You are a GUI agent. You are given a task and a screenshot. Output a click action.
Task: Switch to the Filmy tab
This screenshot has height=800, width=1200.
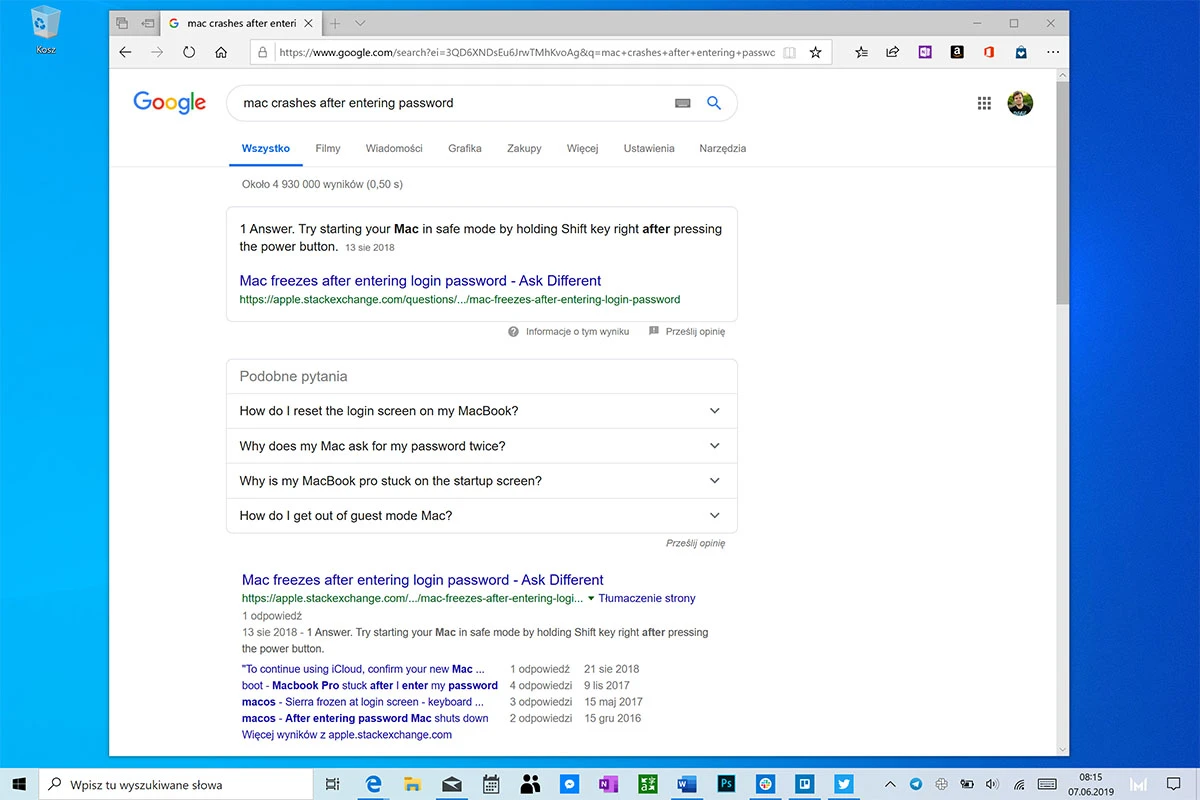[x=328, y=148]
